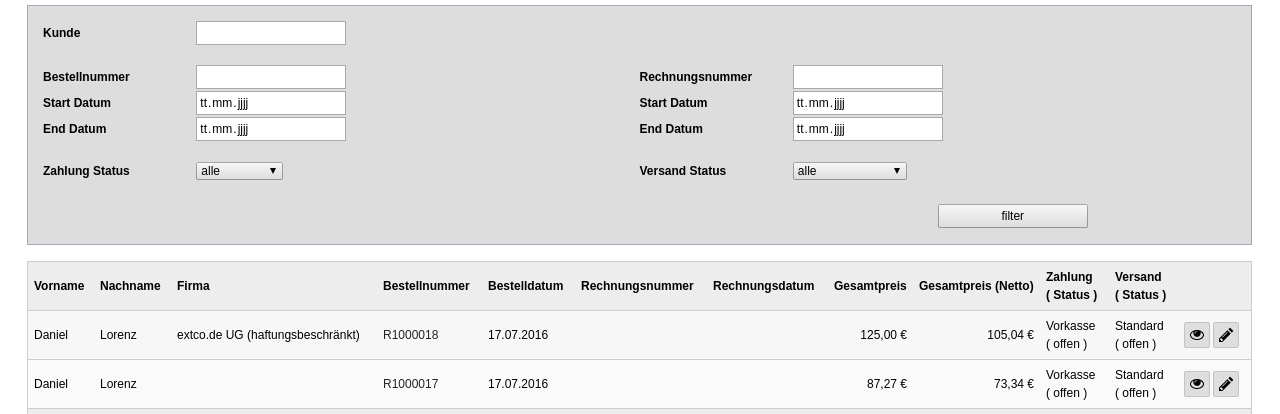This screenshot has width=1280, height=414.
Task: View order R1000018 with eye icon
Action: 1196,335
